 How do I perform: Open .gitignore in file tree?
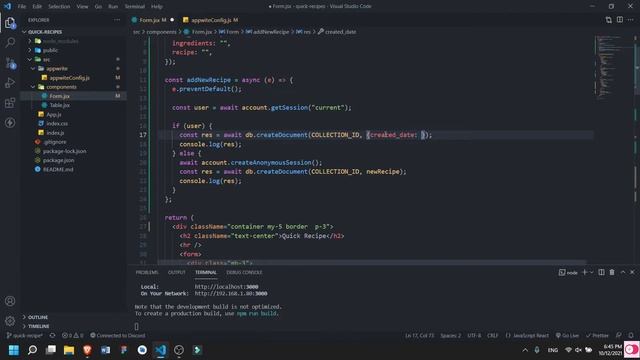[x=55, y=142]
